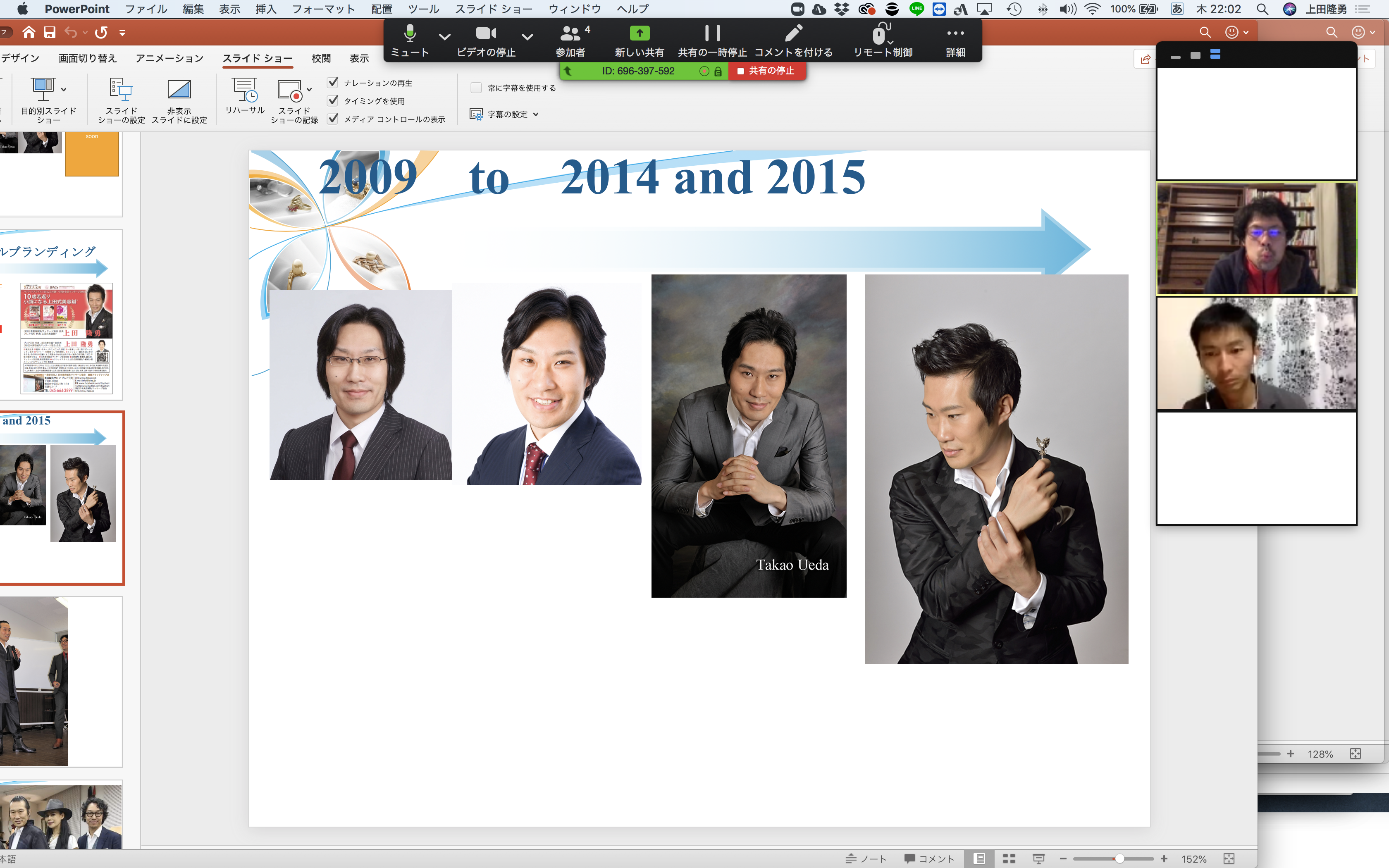This screenshot has width=1389, height=868.
Task: Click Stop Share (共有の停止) button
Action: [766, 71]
